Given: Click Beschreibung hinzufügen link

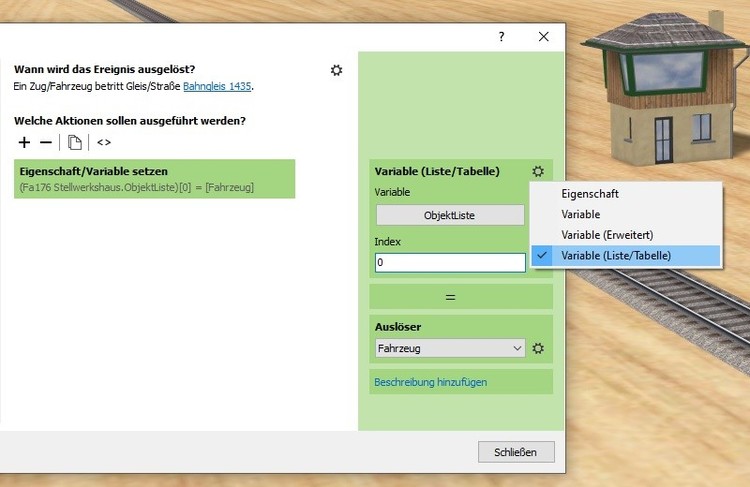Looking at the screenshot, I should (430, 382).
